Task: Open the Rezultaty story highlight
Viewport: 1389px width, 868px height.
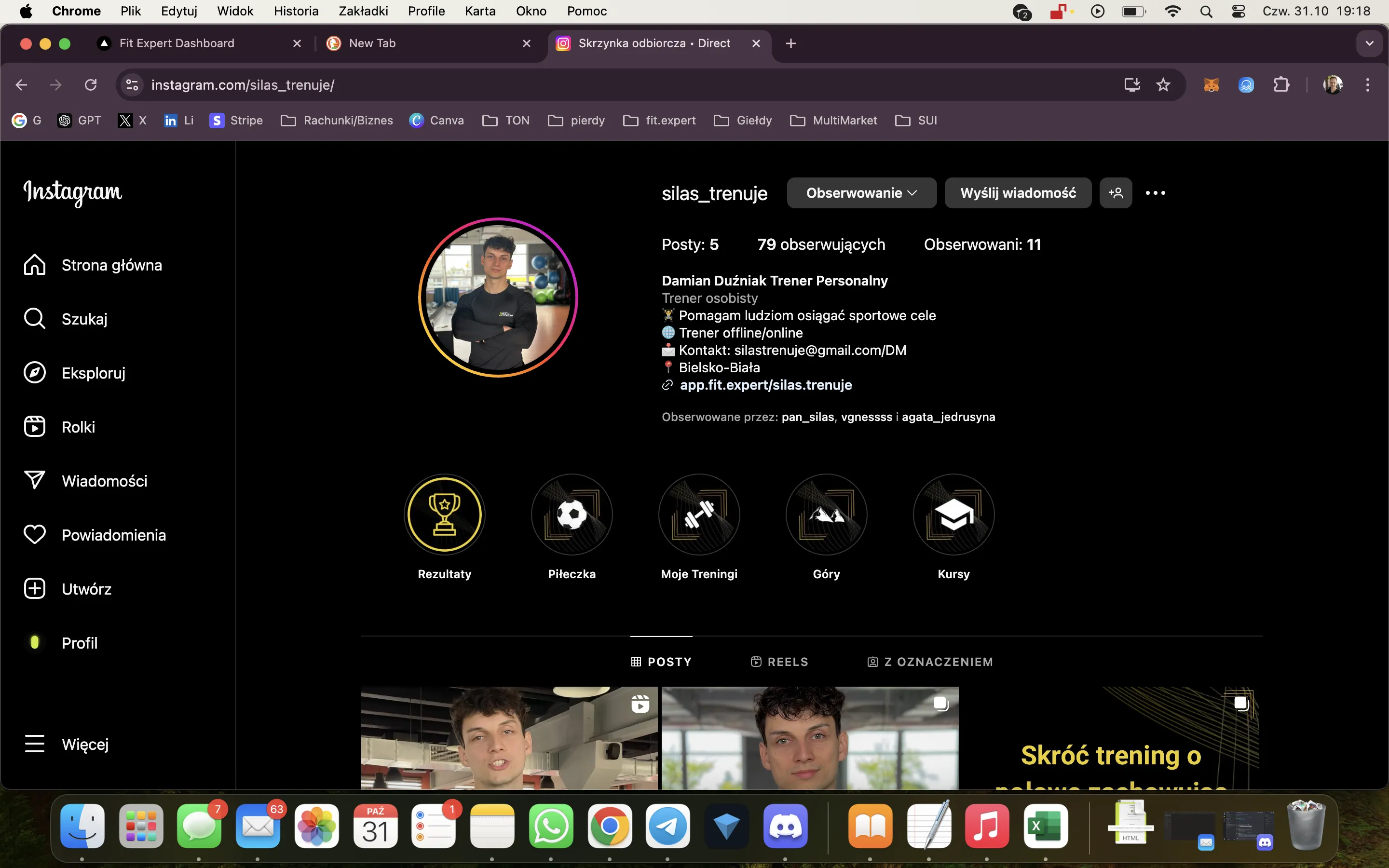Action: tap(444, 515)
